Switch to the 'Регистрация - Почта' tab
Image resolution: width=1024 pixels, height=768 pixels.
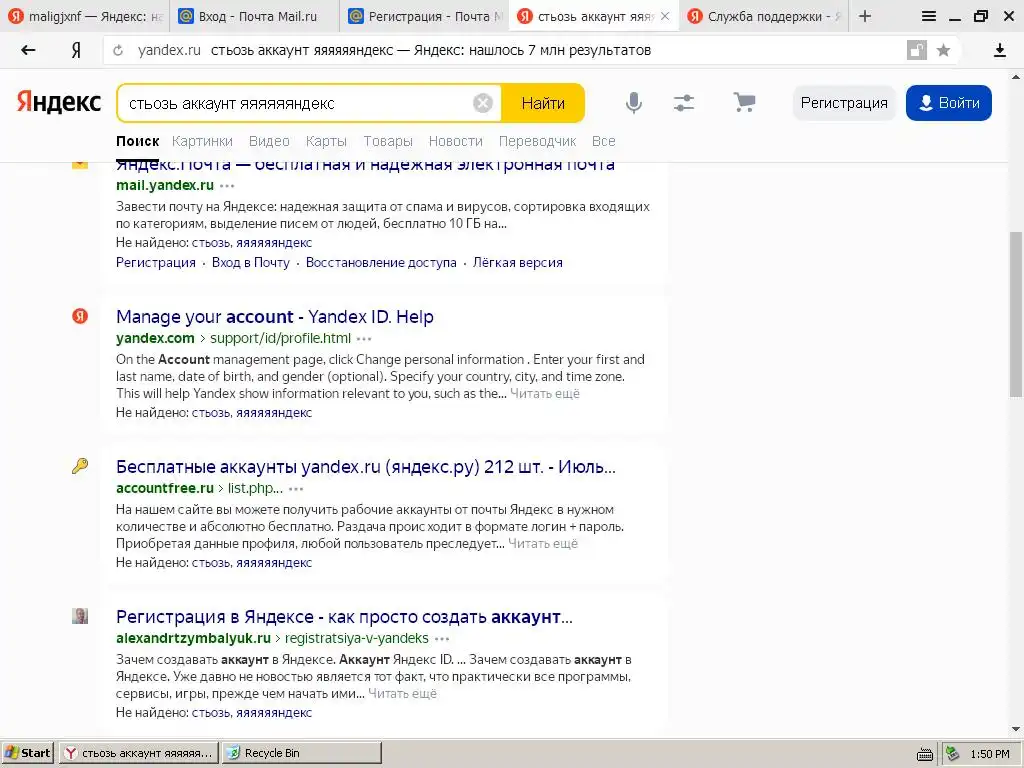point(424,16)
